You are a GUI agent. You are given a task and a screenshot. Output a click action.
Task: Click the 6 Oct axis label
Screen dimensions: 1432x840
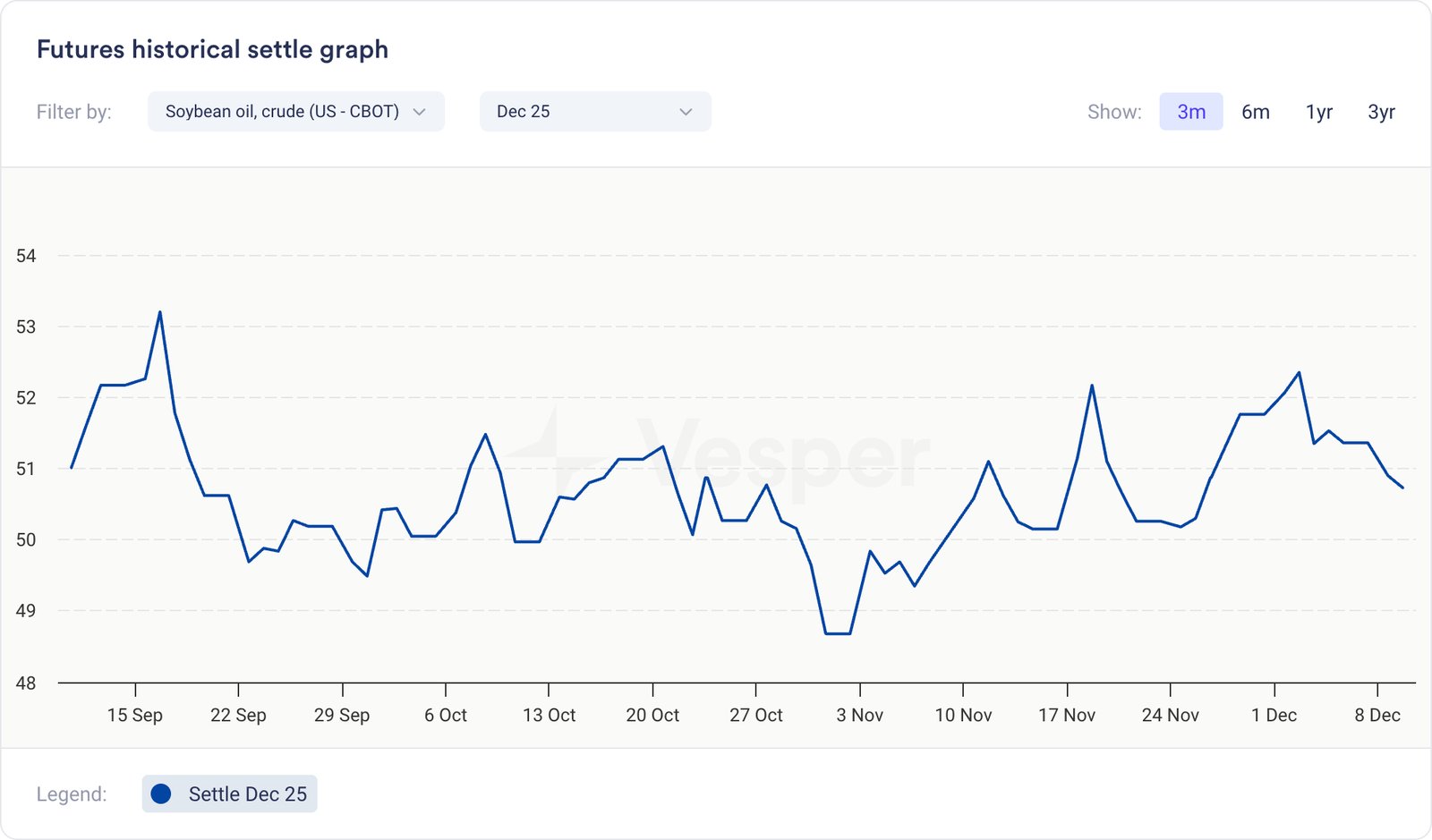pyautogui.click(x=446, y=716)
